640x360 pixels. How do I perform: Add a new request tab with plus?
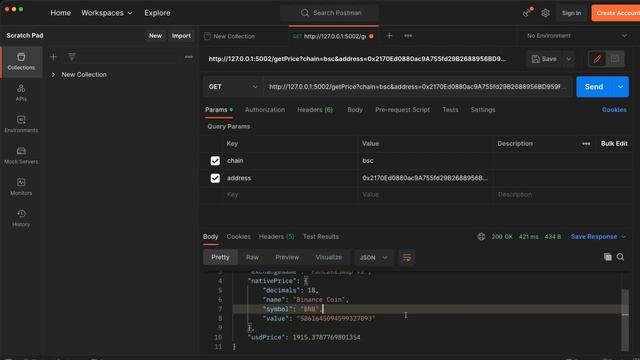click(x=389, y=36)
